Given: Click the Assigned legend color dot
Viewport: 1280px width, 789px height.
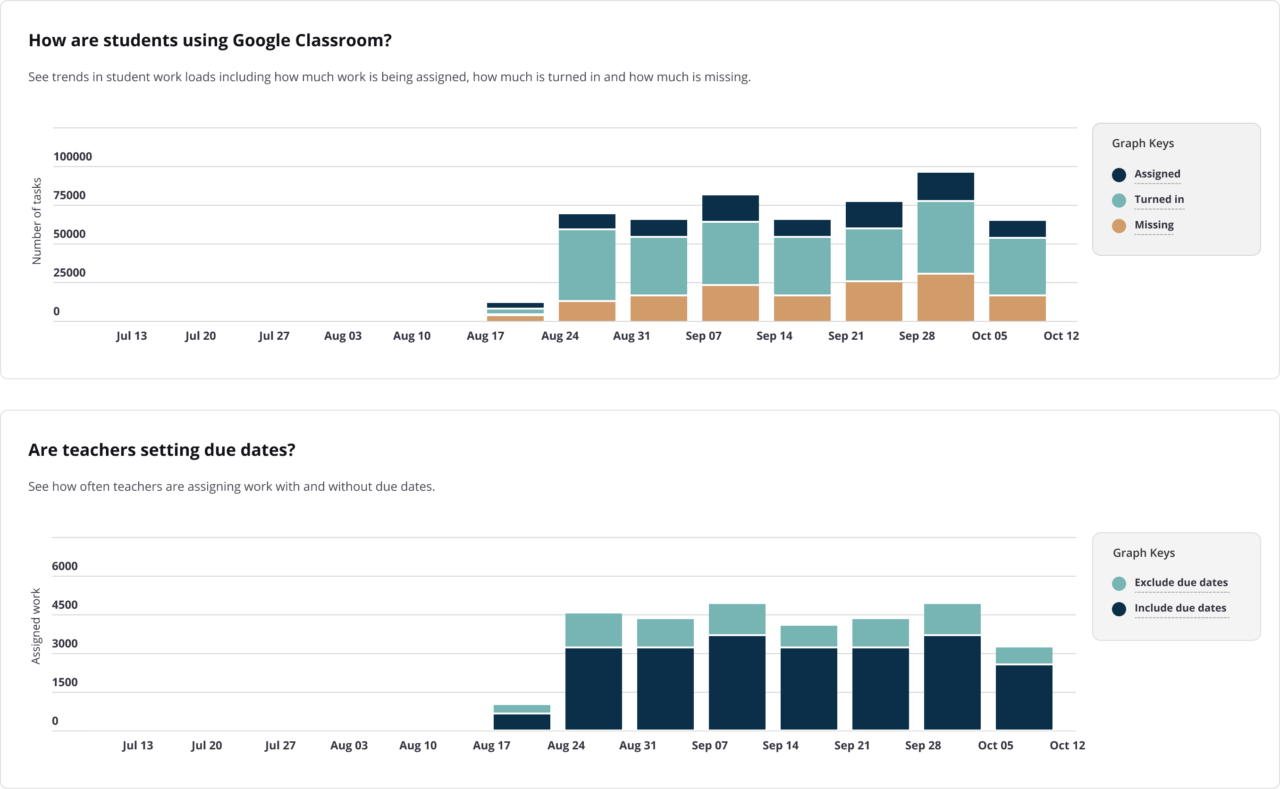Looking at the screenshot, I should 1117,174.
